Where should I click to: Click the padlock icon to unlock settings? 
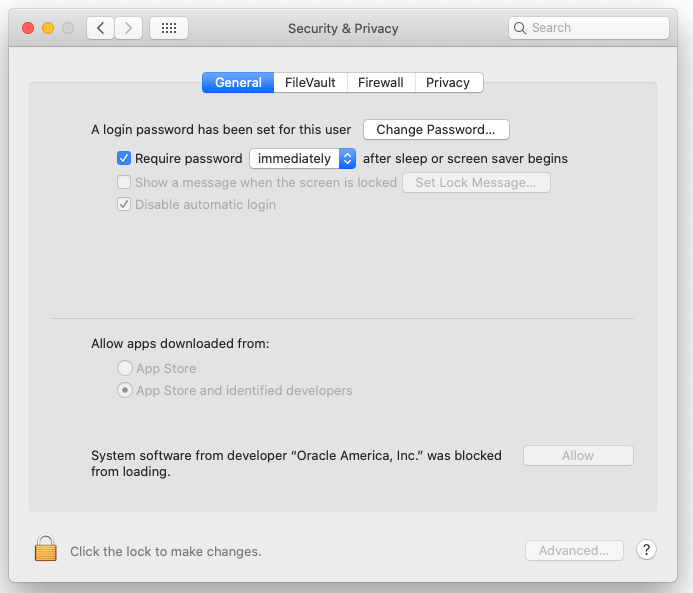click(45, 549)
